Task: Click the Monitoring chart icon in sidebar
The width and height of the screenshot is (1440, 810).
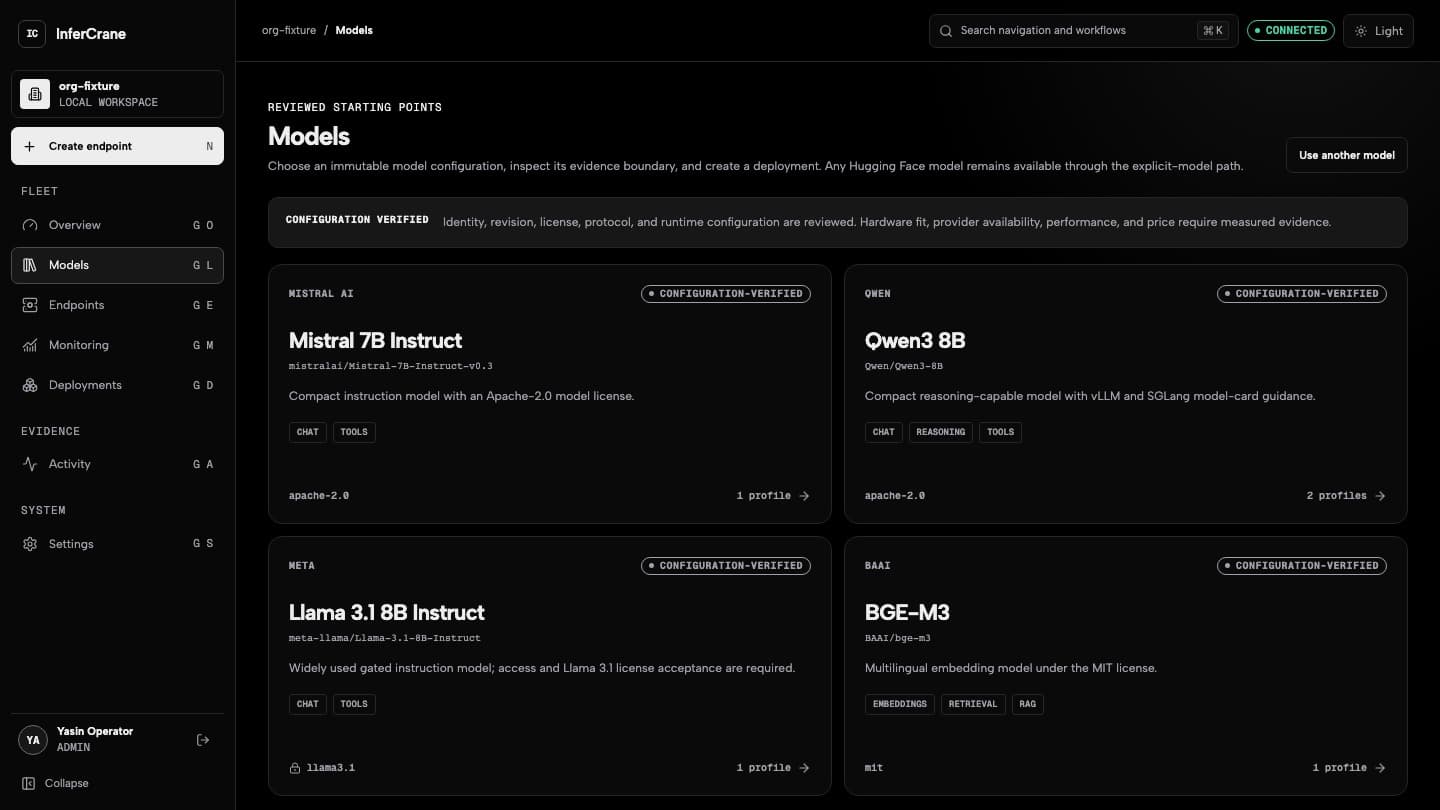Action: pyautogui.click(x=30, y=345)
